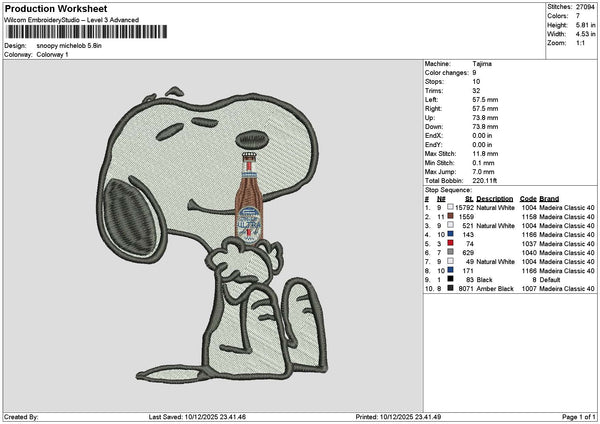Click code '1037' in stop row 5
600x424 pixels.
529,243
